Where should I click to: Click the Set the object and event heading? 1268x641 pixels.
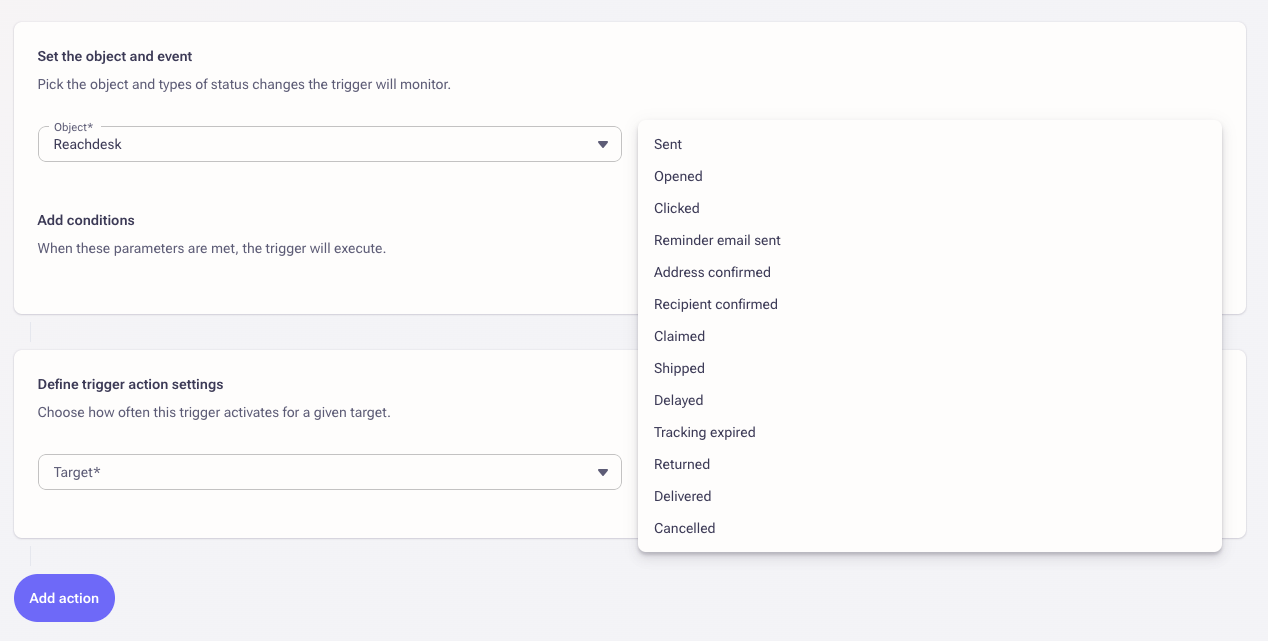[x=115, y=56]
